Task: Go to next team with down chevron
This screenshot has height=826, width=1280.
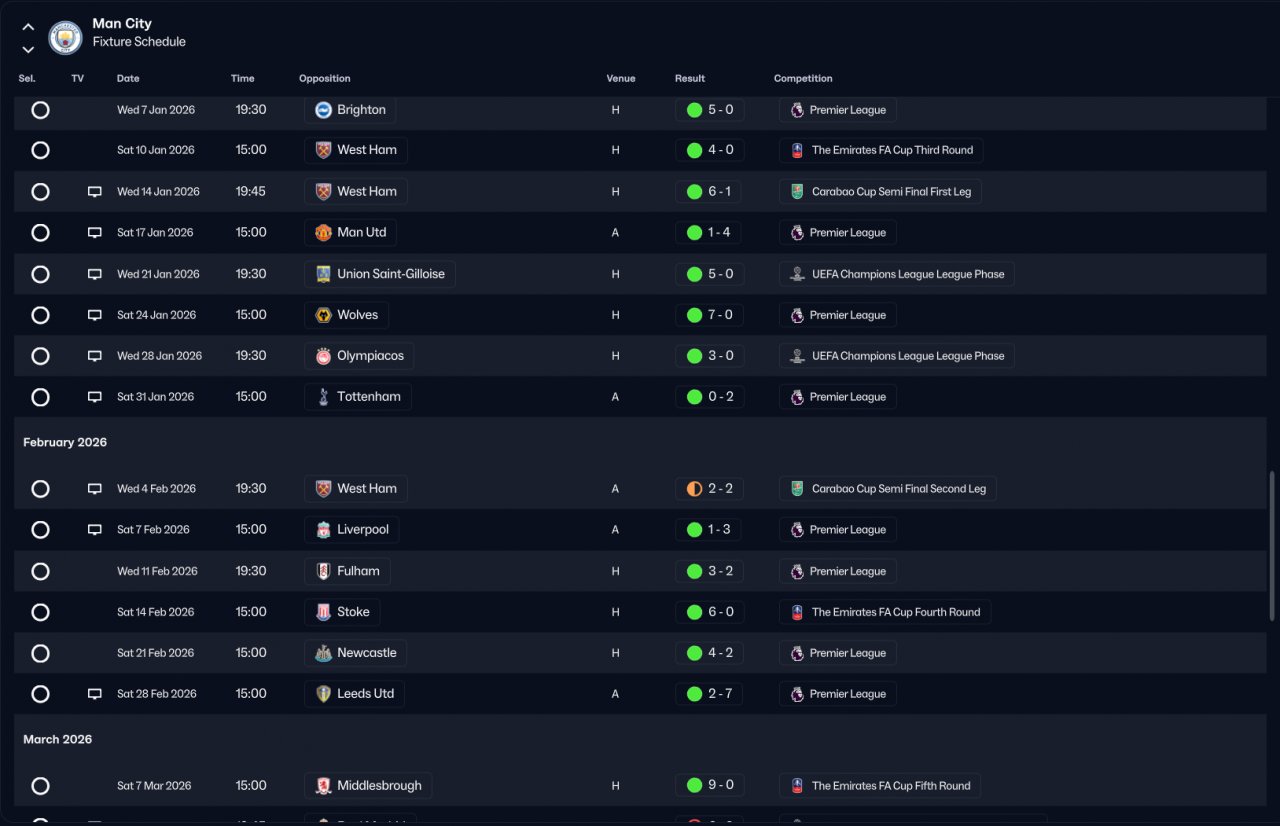Action: pos(28,49)
